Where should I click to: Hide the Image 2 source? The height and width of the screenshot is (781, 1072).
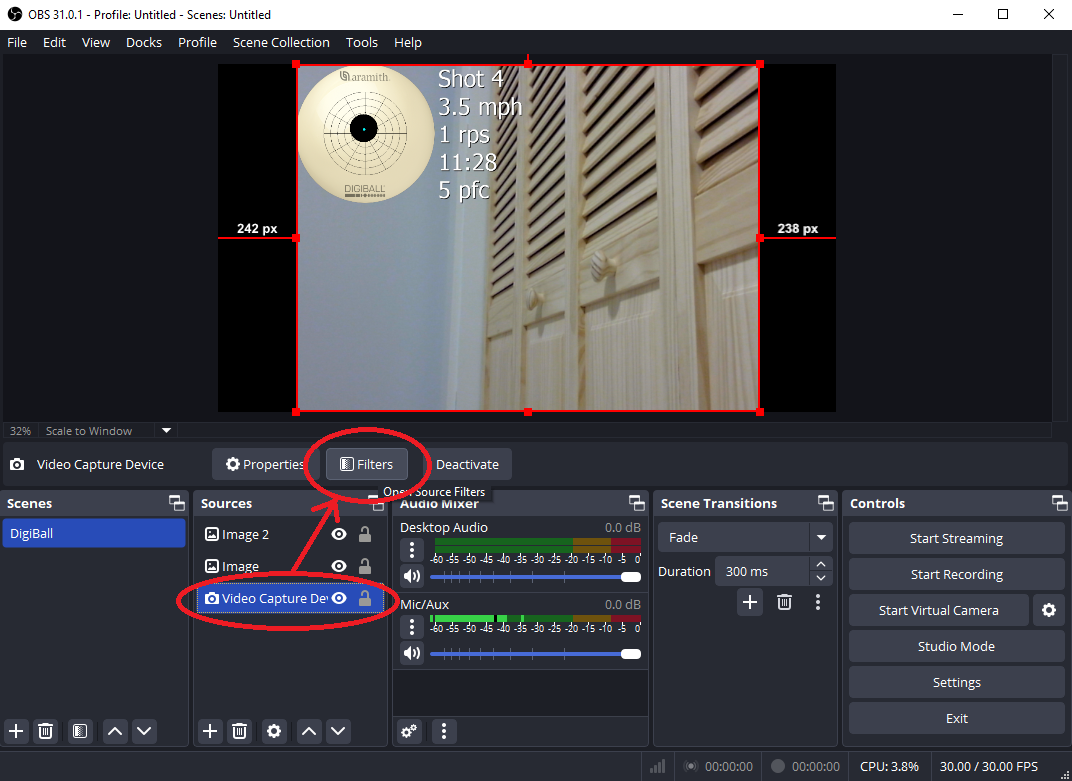click(x=339, y=535)
